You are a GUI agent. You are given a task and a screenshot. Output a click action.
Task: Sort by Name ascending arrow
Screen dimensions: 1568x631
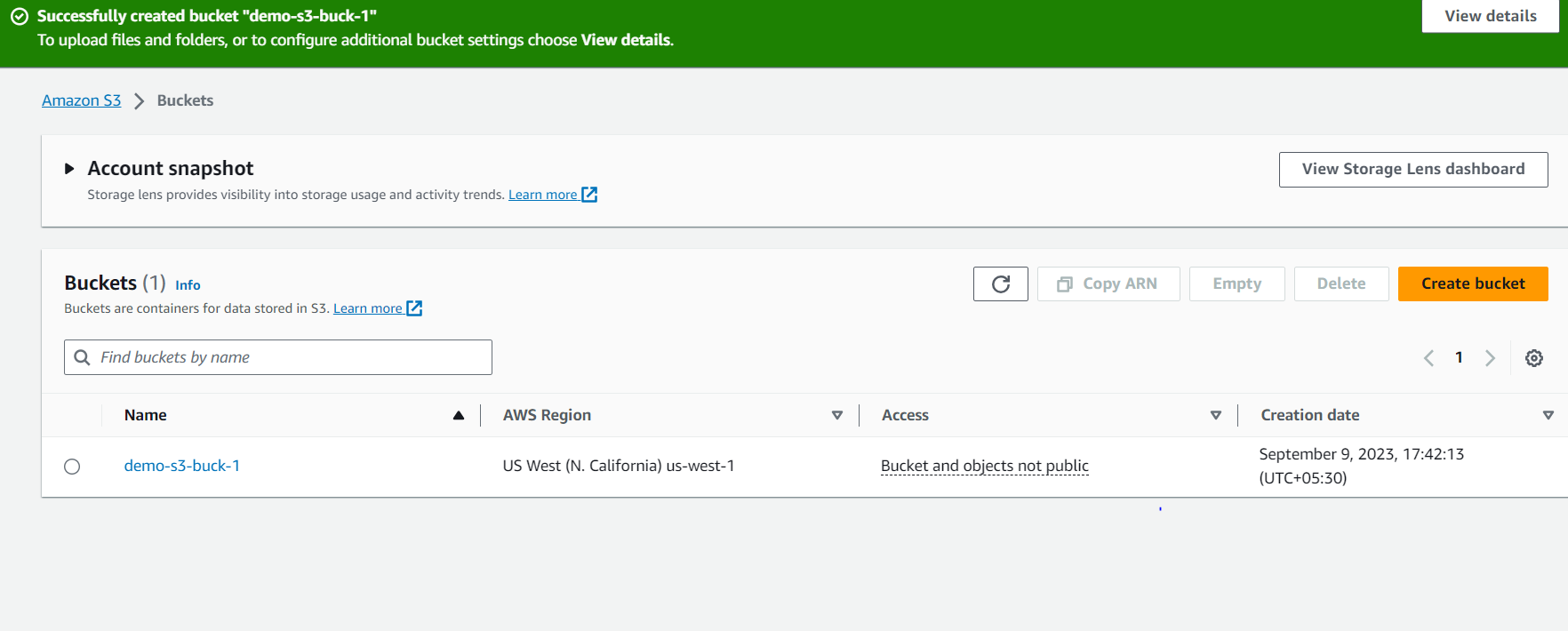point(459,415)
